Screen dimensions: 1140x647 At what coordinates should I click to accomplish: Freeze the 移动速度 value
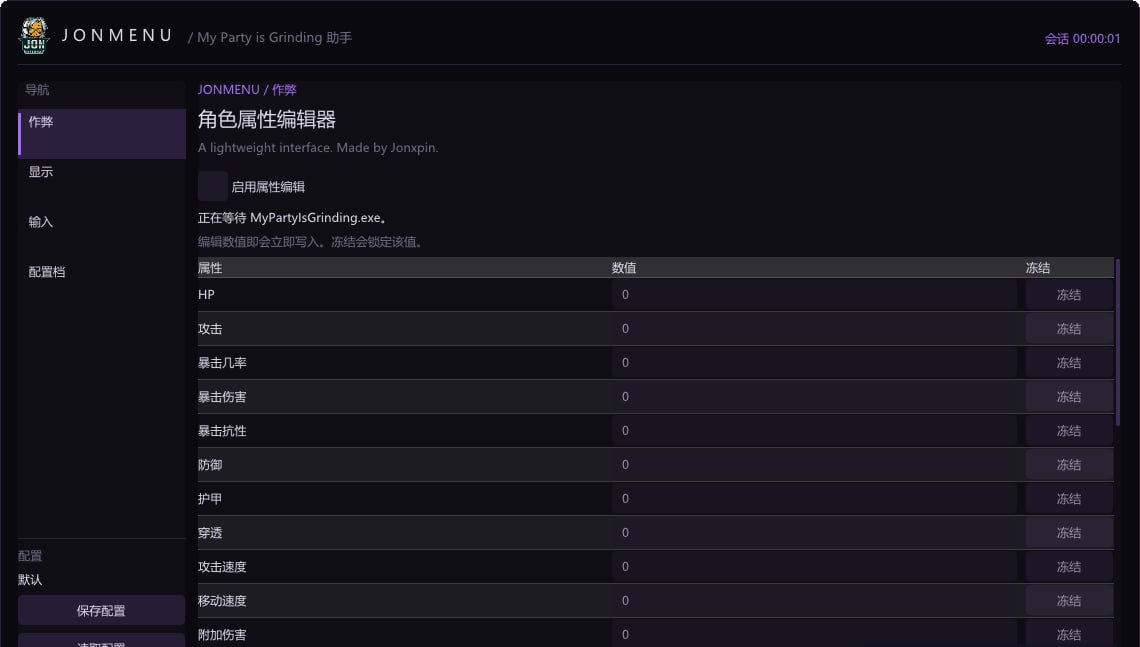tap(1069, 600)
